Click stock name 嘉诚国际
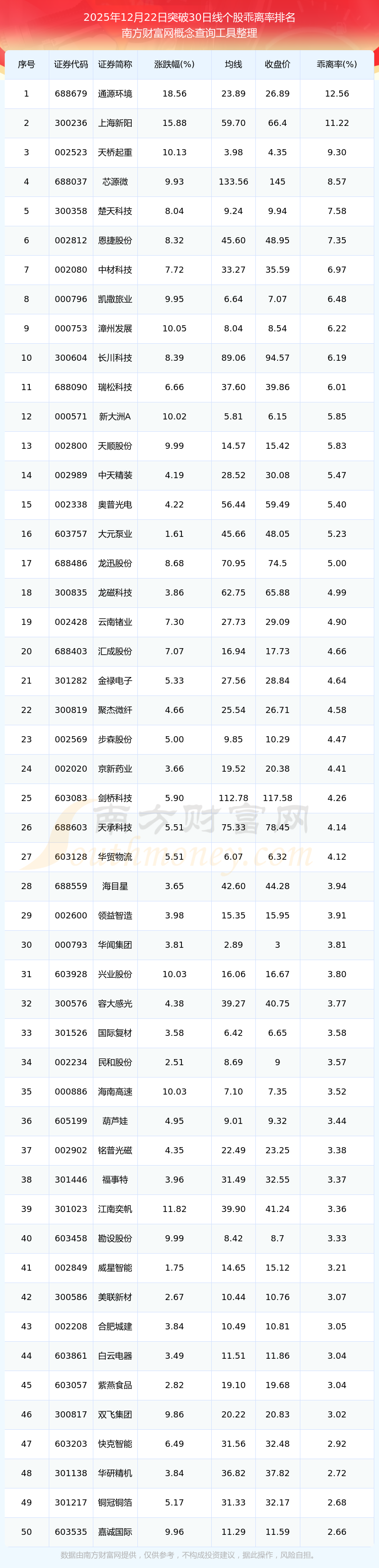The width and height of the screenshot is (379, 1568). (x=115, y=1532)
